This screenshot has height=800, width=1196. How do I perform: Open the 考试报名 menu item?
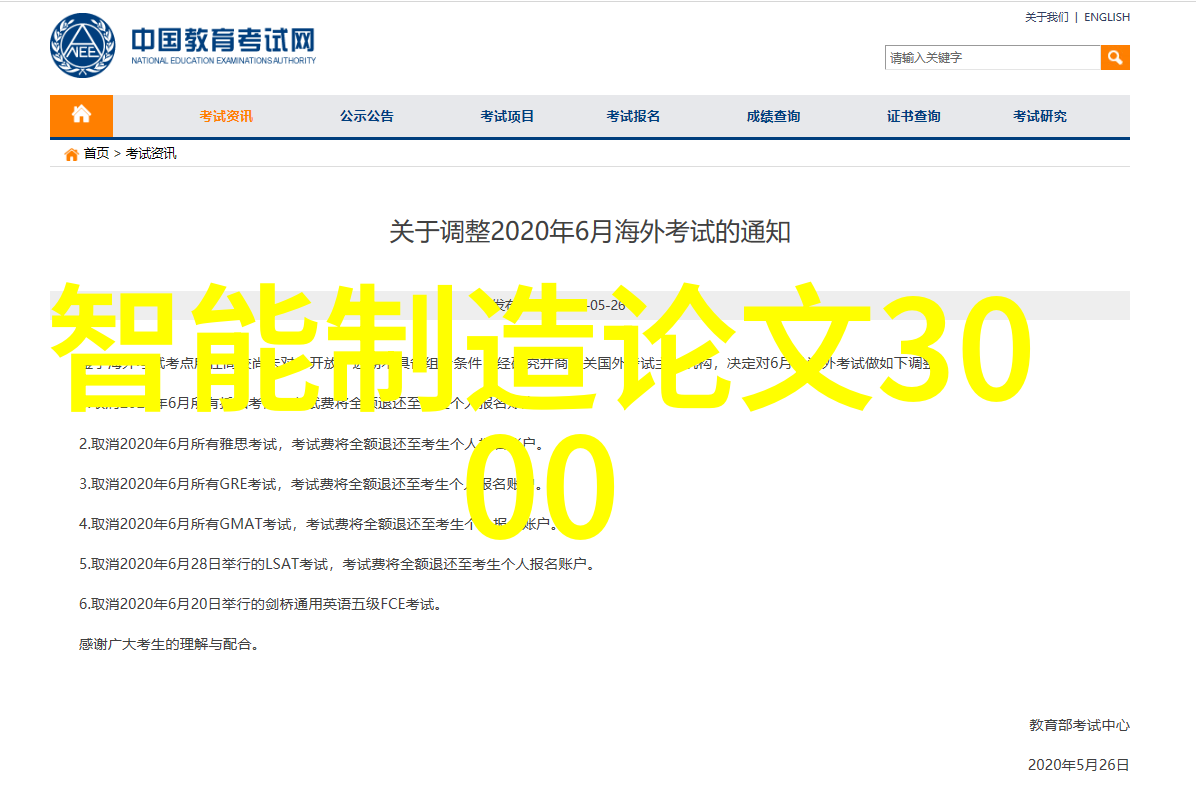(x=633, y=116)
